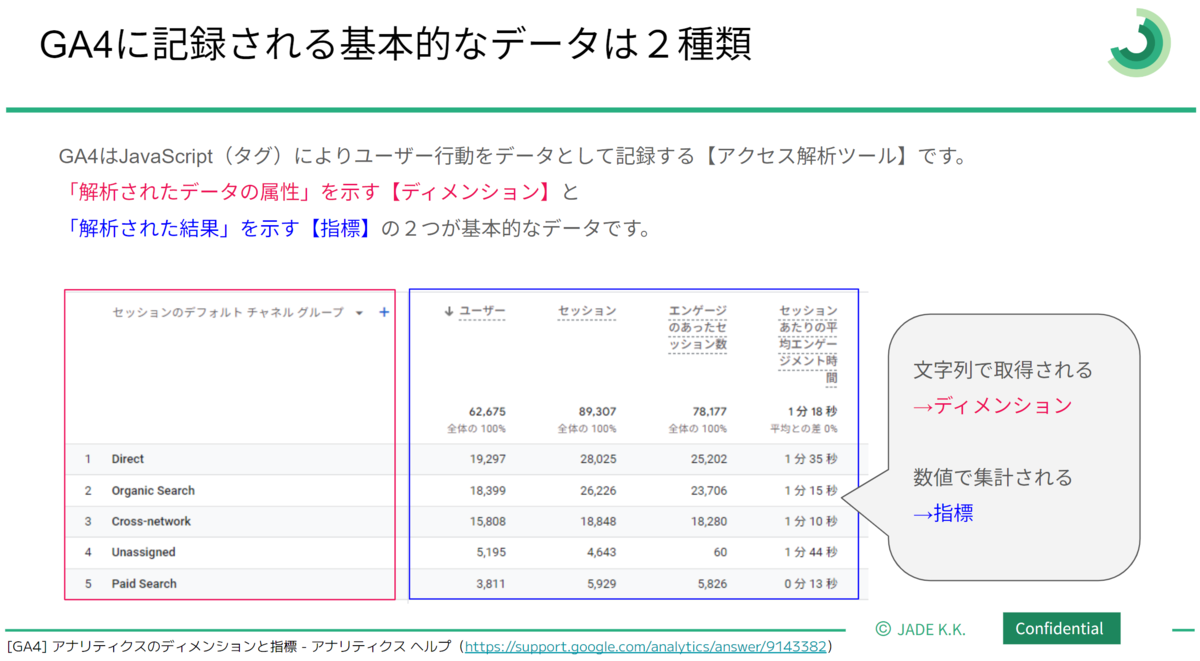The width and height of the screenshot is (1200, 661).
Task: Click Organic Search users value 18,399
Action: coord(488,491)
